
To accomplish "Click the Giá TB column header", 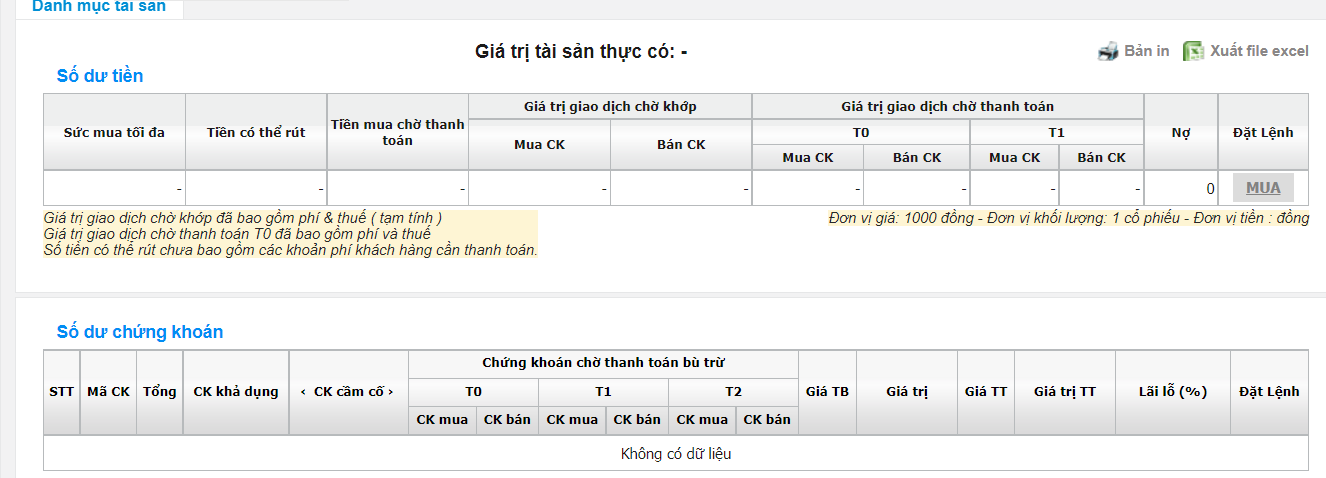I will tap(827, 392).
